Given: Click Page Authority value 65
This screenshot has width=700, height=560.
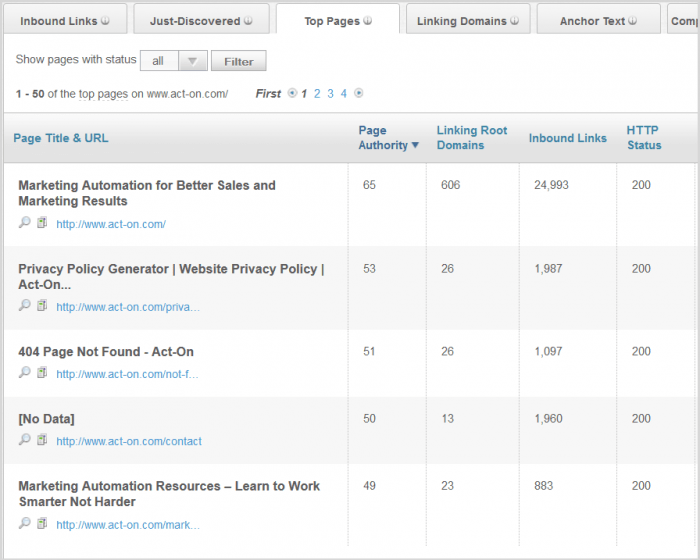Looking at the screenshot, I should pyautogui.click(x=369, y=185).
